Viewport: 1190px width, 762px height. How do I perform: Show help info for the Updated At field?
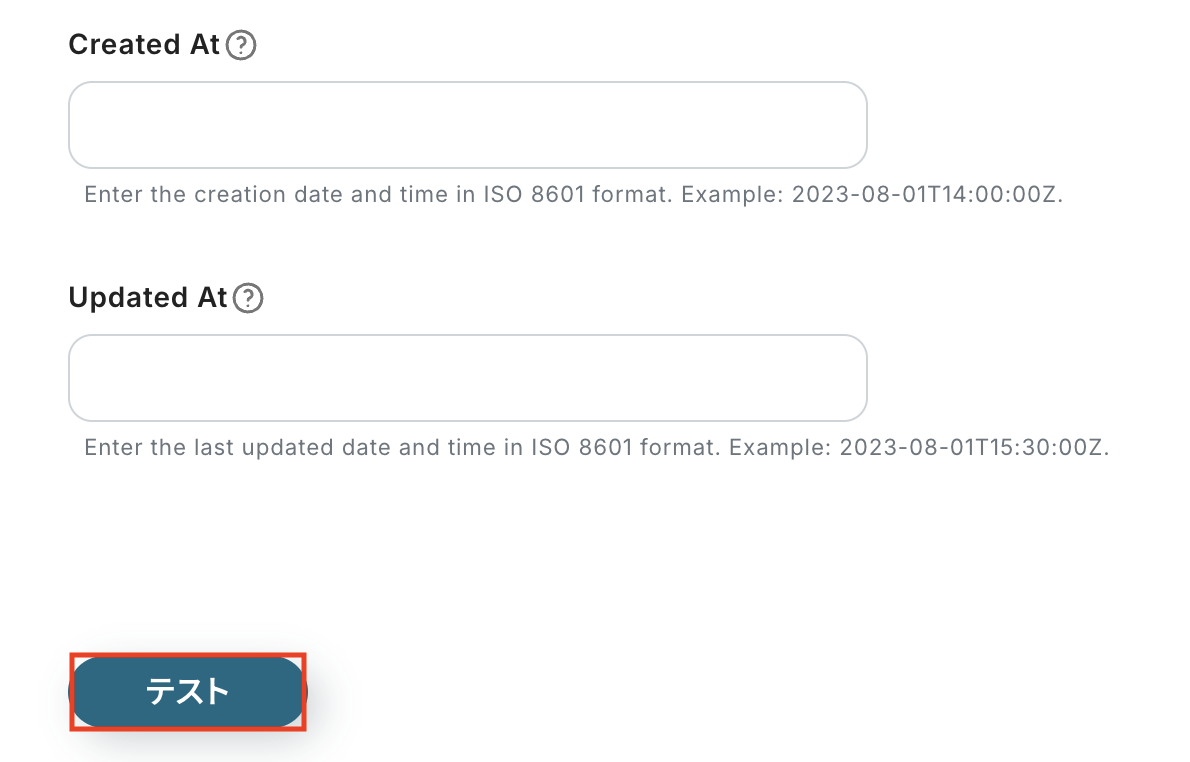point(248,299)
